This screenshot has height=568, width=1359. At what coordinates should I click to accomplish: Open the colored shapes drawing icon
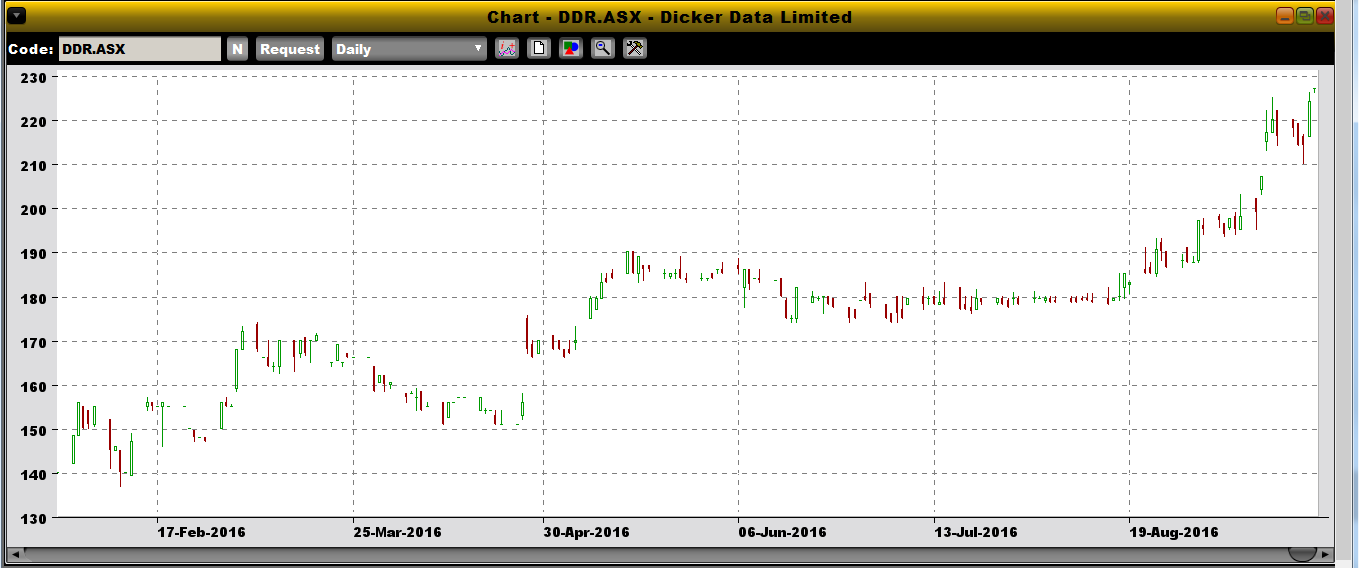pos(571,48)
